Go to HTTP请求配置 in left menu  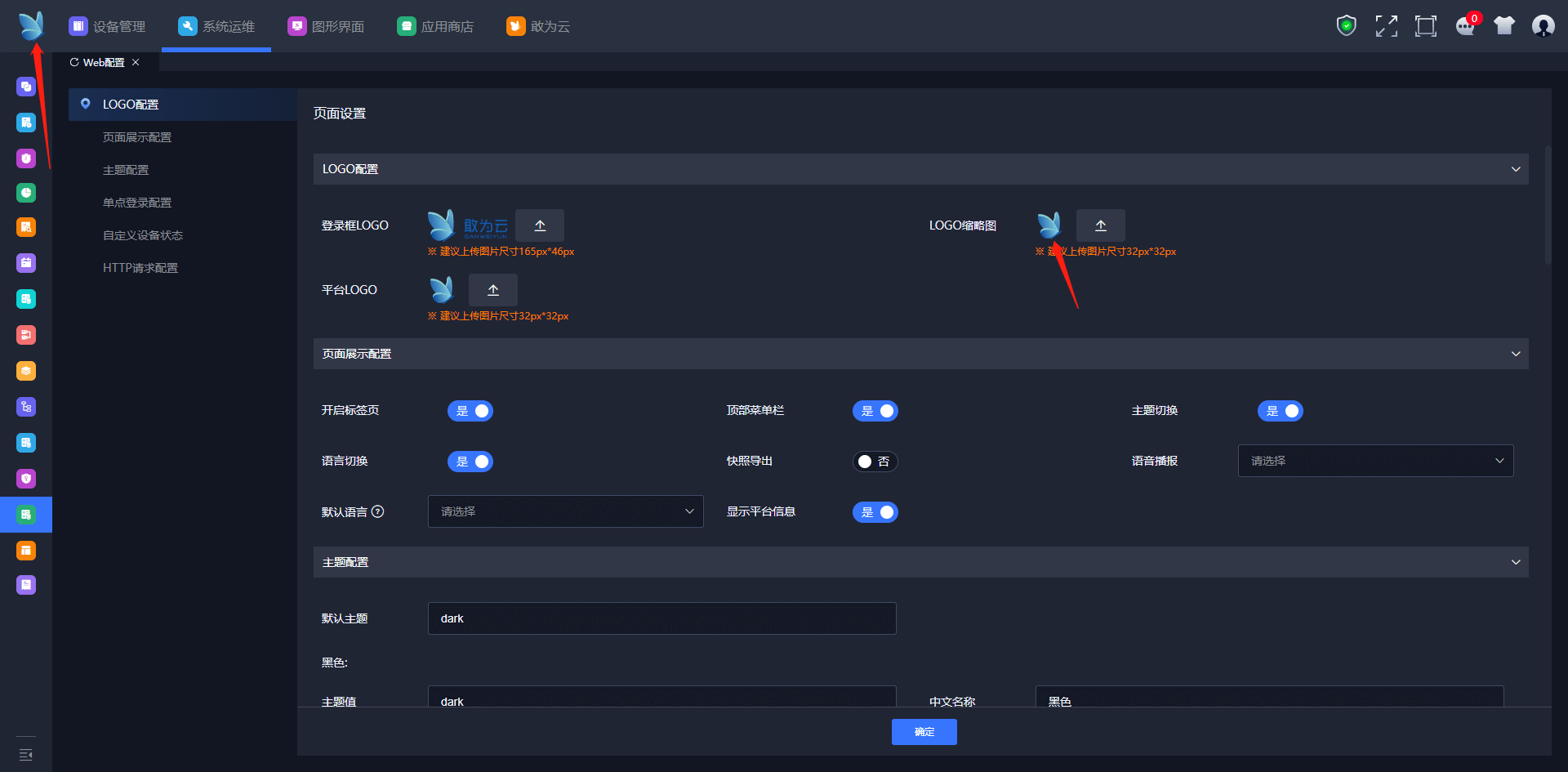coord(140,268)
